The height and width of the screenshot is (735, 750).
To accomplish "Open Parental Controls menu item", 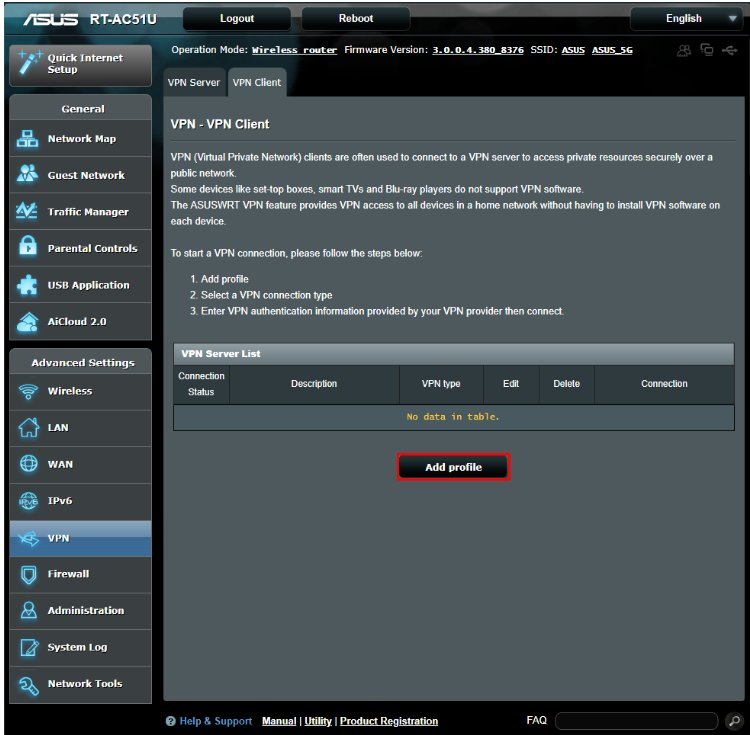I will point(80,248).
